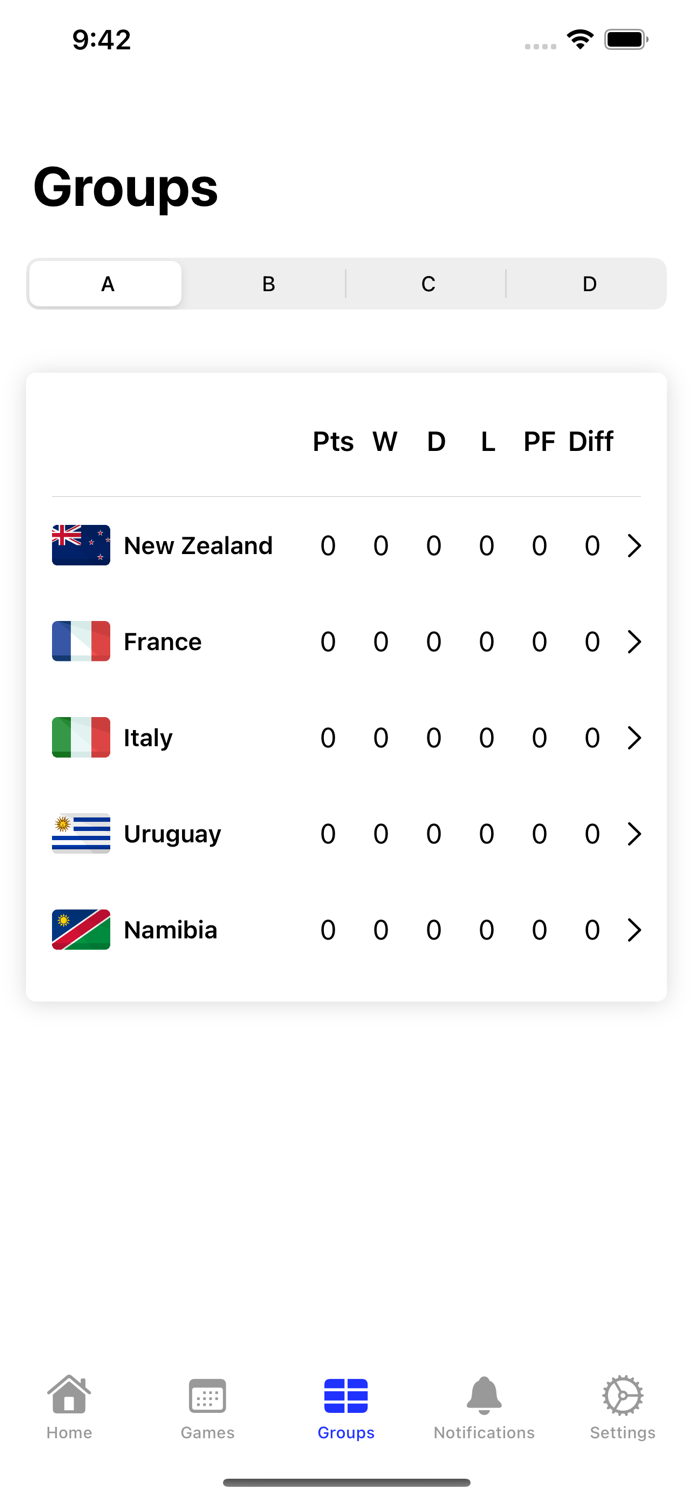693x1500 pixels.
Task: Expand France row chevron
Action: (x=634, y=641)
